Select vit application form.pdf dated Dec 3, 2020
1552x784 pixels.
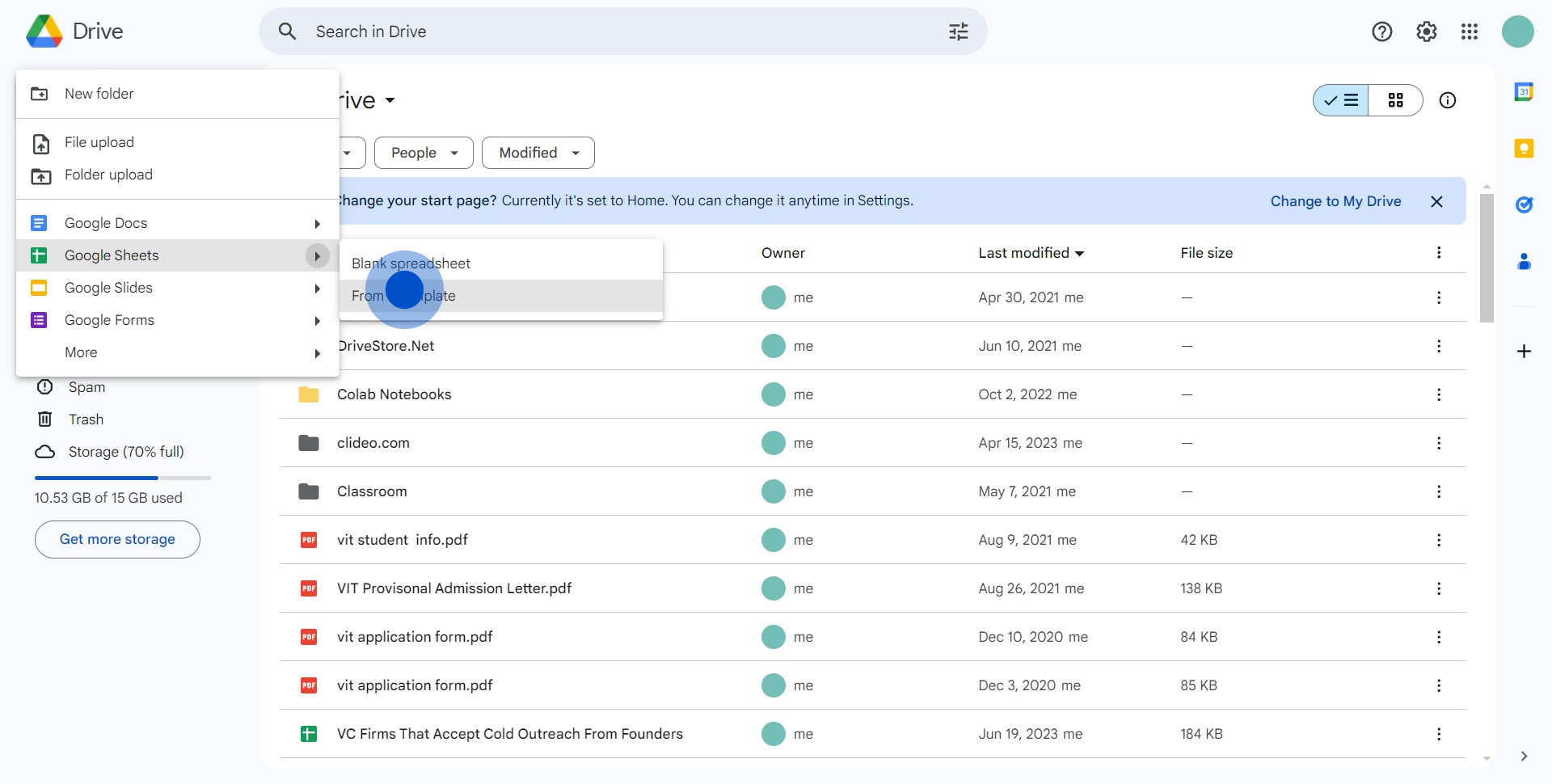point(873,685)
